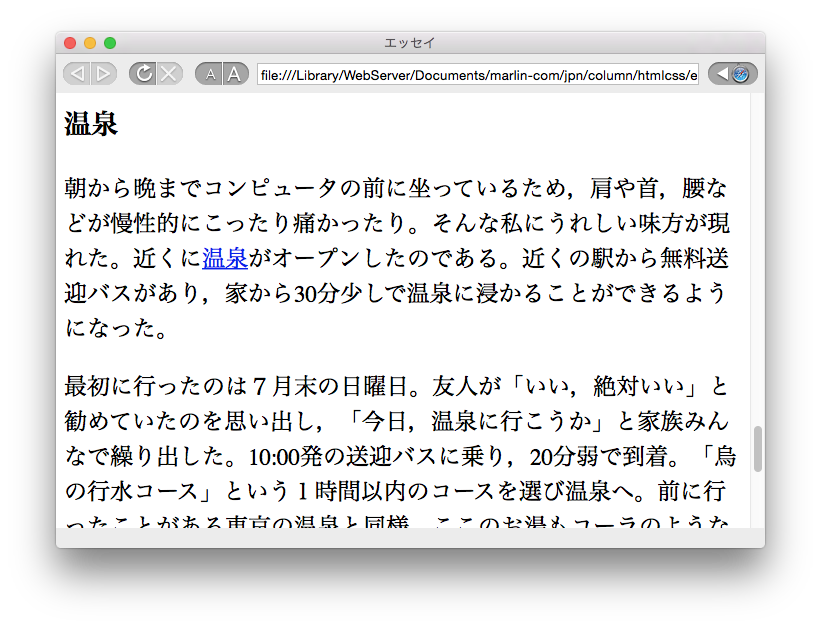Screen dimensions: 821x628
Task: Go back to the previous page
Action: tap(77, 74)
